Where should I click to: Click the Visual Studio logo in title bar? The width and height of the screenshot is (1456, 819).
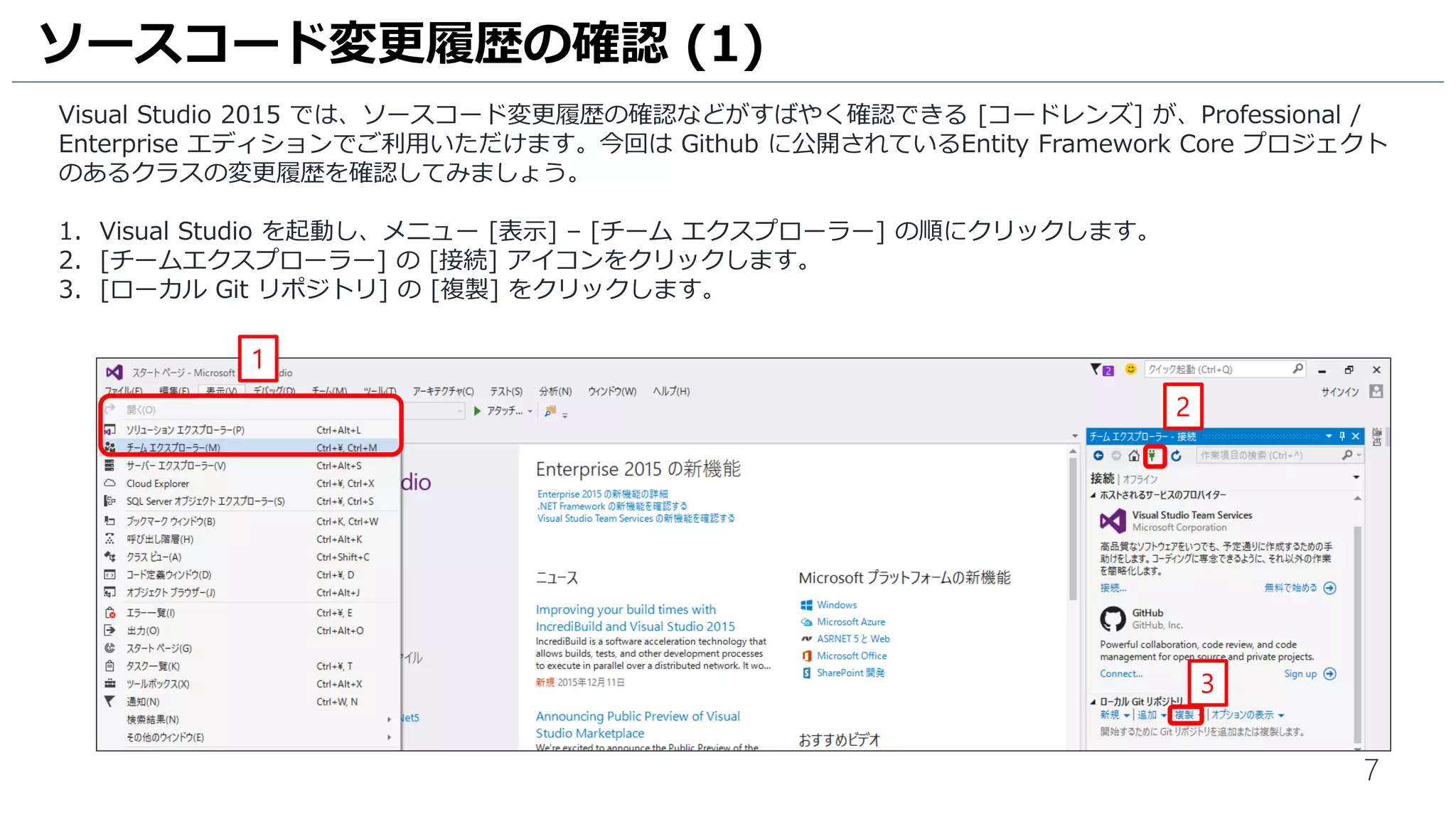(114, 372)
